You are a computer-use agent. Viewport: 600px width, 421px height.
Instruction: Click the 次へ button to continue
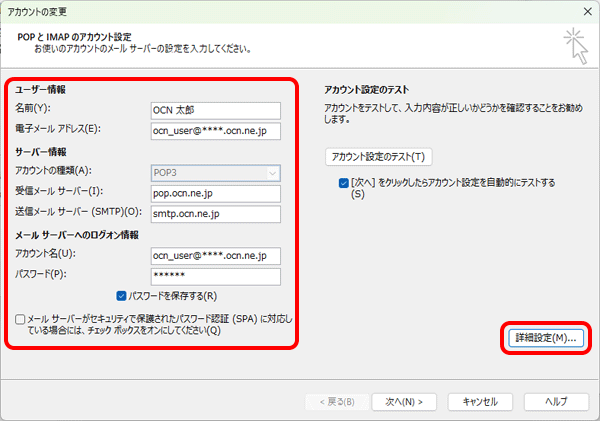403,400
